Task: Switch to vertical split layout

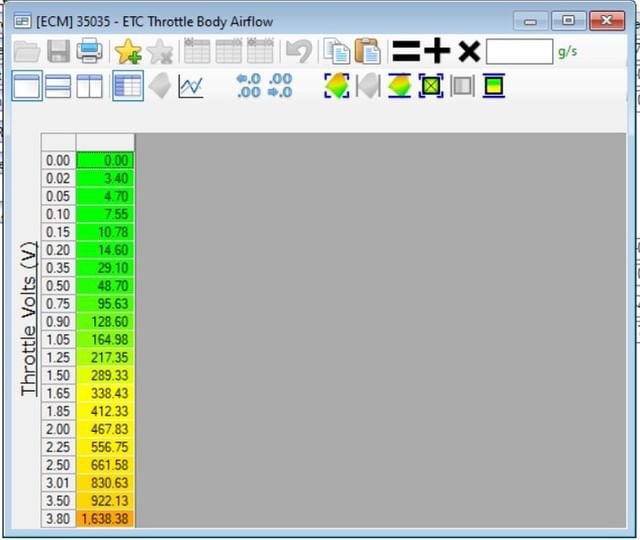Action: coord(90,86)
